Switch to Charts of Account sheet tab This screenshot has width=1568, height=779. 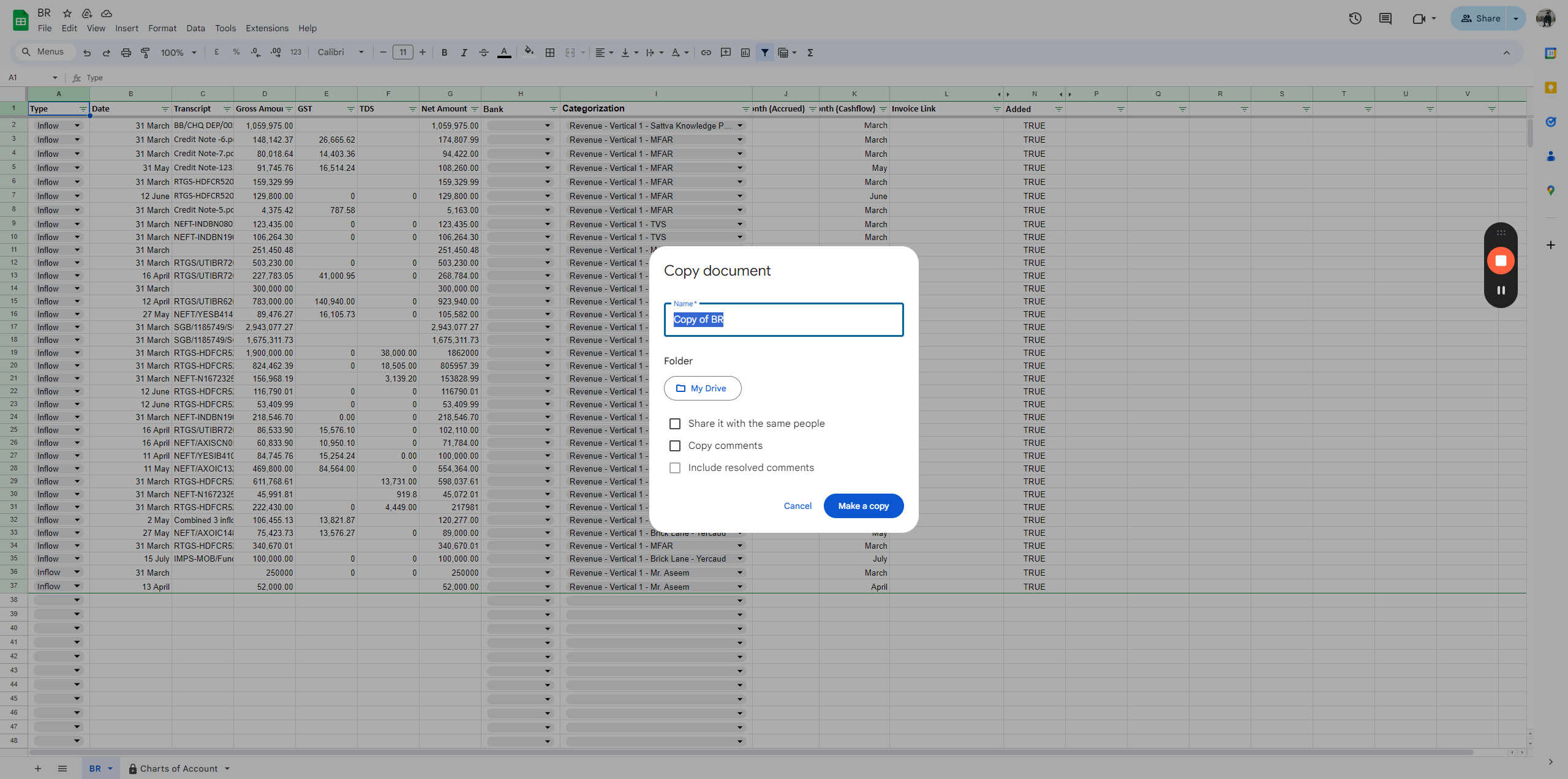[x=178, y=769]
